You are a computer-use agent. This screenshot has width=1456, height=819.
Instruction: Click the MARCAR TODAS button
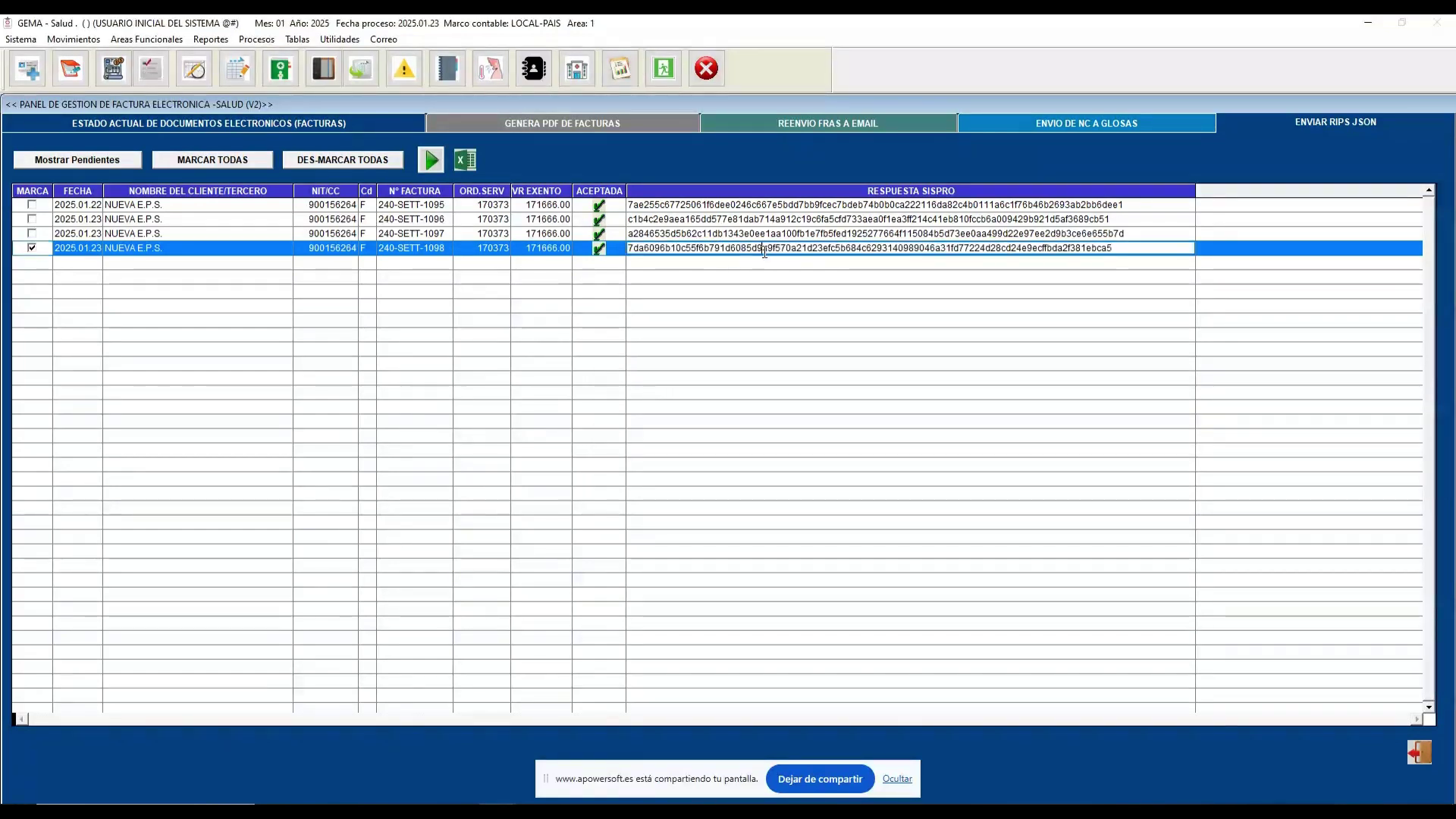(x=212, y=160)
